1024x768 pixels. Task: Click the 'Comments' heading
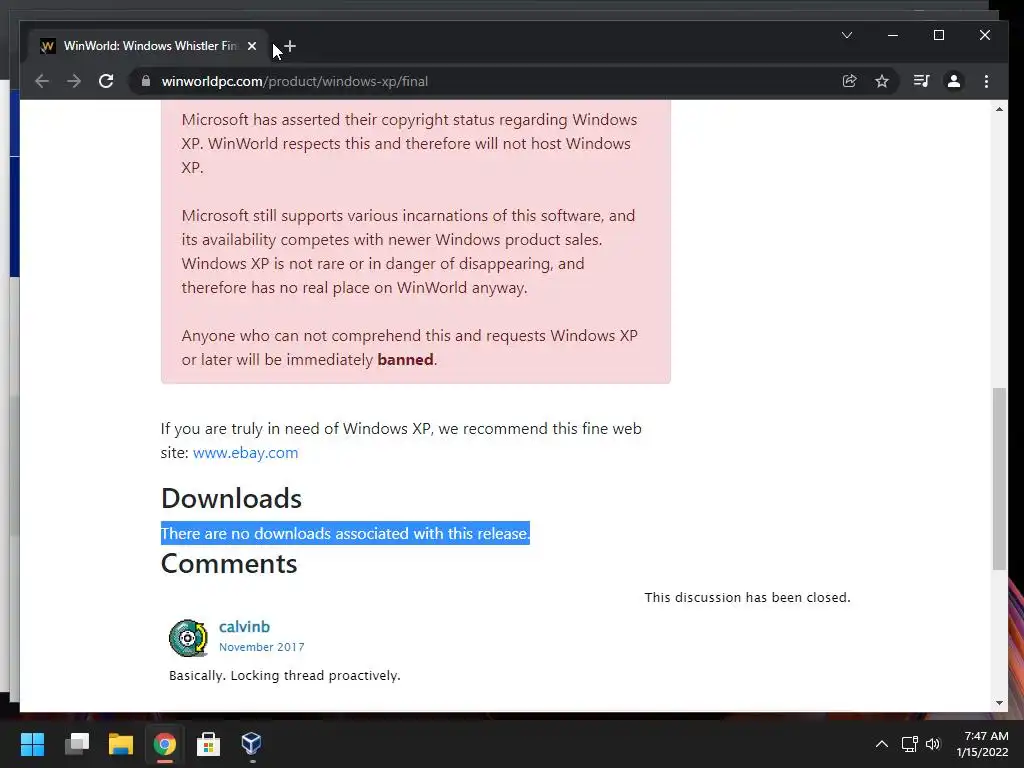coord(229,564)
